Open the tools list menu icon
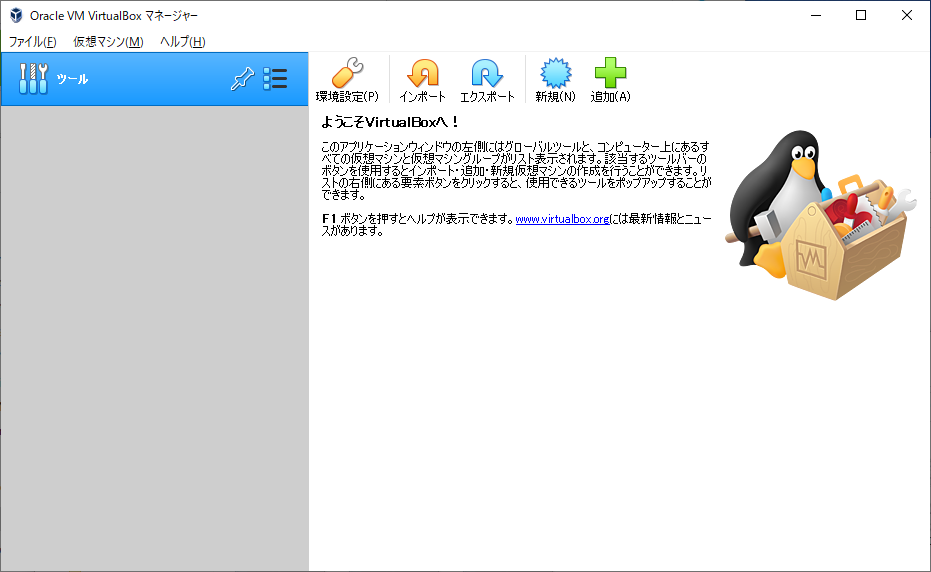The width and height of the screenshot is (931, 572). click(276, 78)
